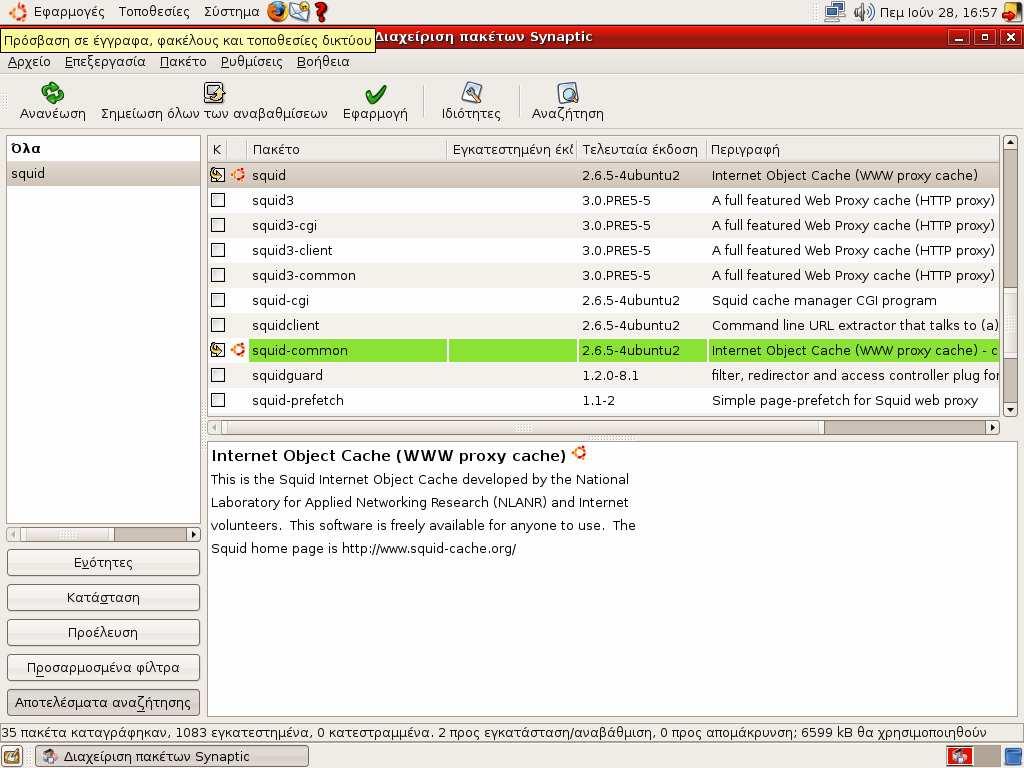Open the Αναζήτηση search tool
1024x768 pixels.
tap(568, 93)
